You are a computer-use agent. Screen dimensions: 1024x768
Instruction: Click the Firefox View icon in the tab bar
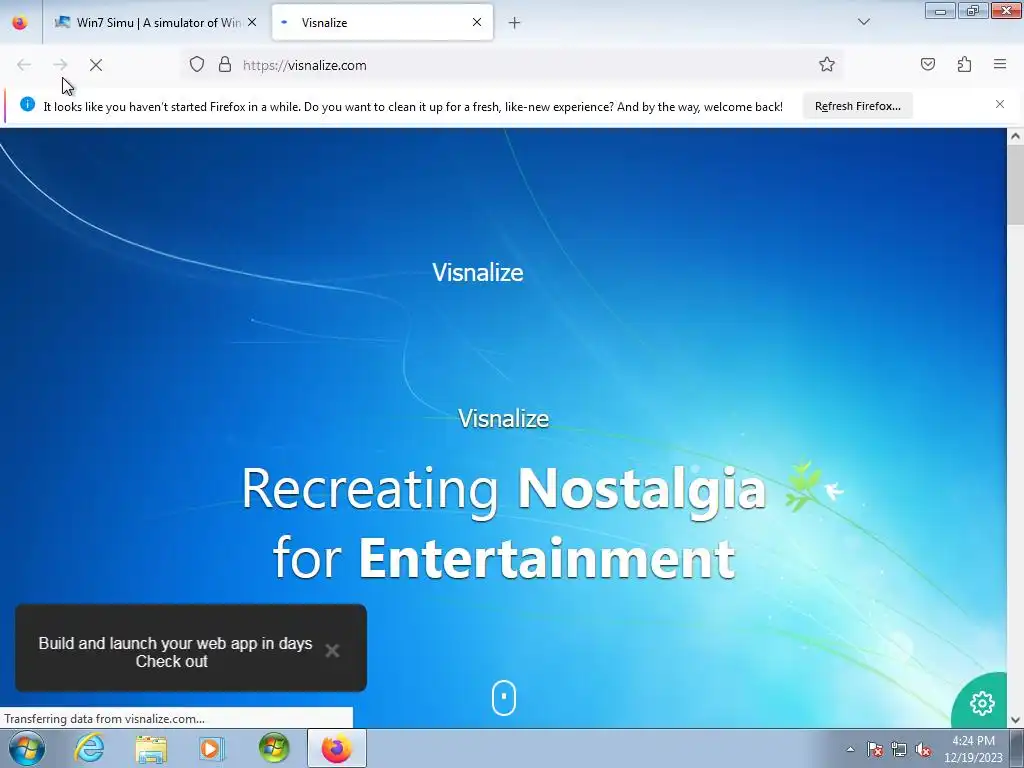[20, 22]
